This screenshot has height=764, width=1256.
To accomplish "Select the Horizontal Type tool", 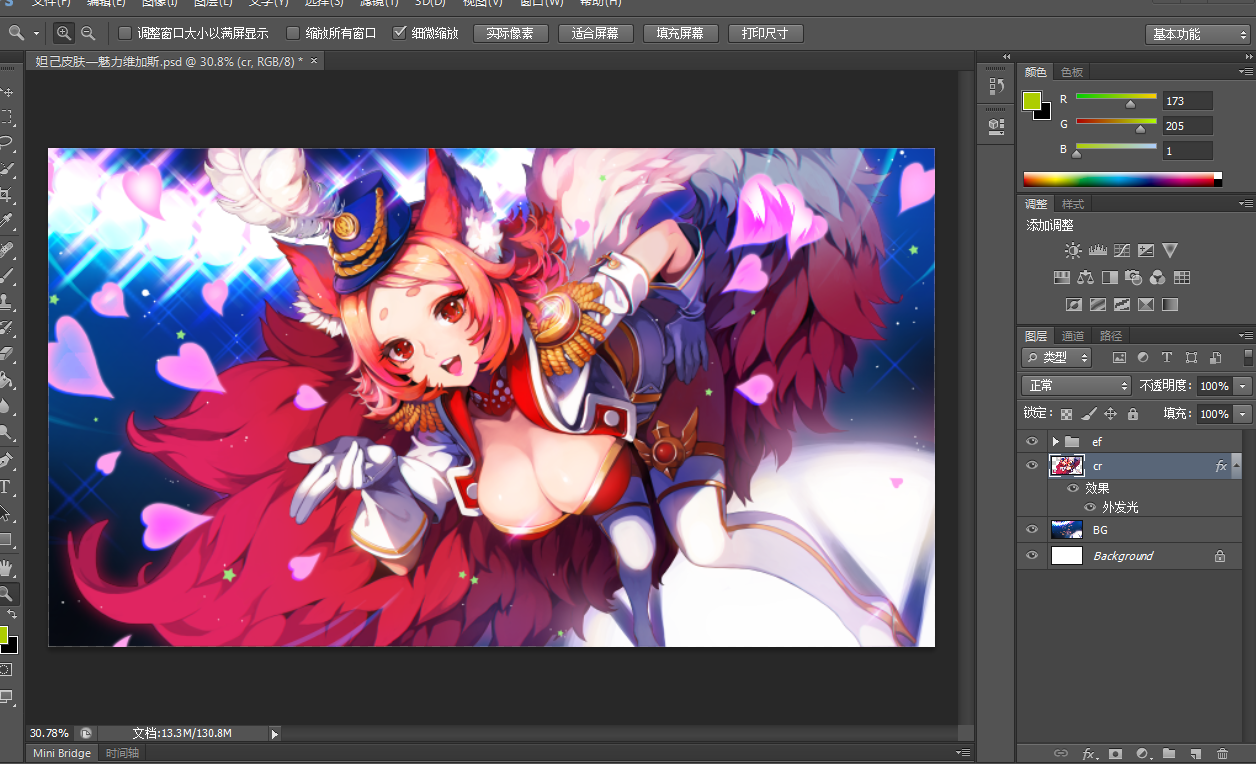I will point(7,487).
